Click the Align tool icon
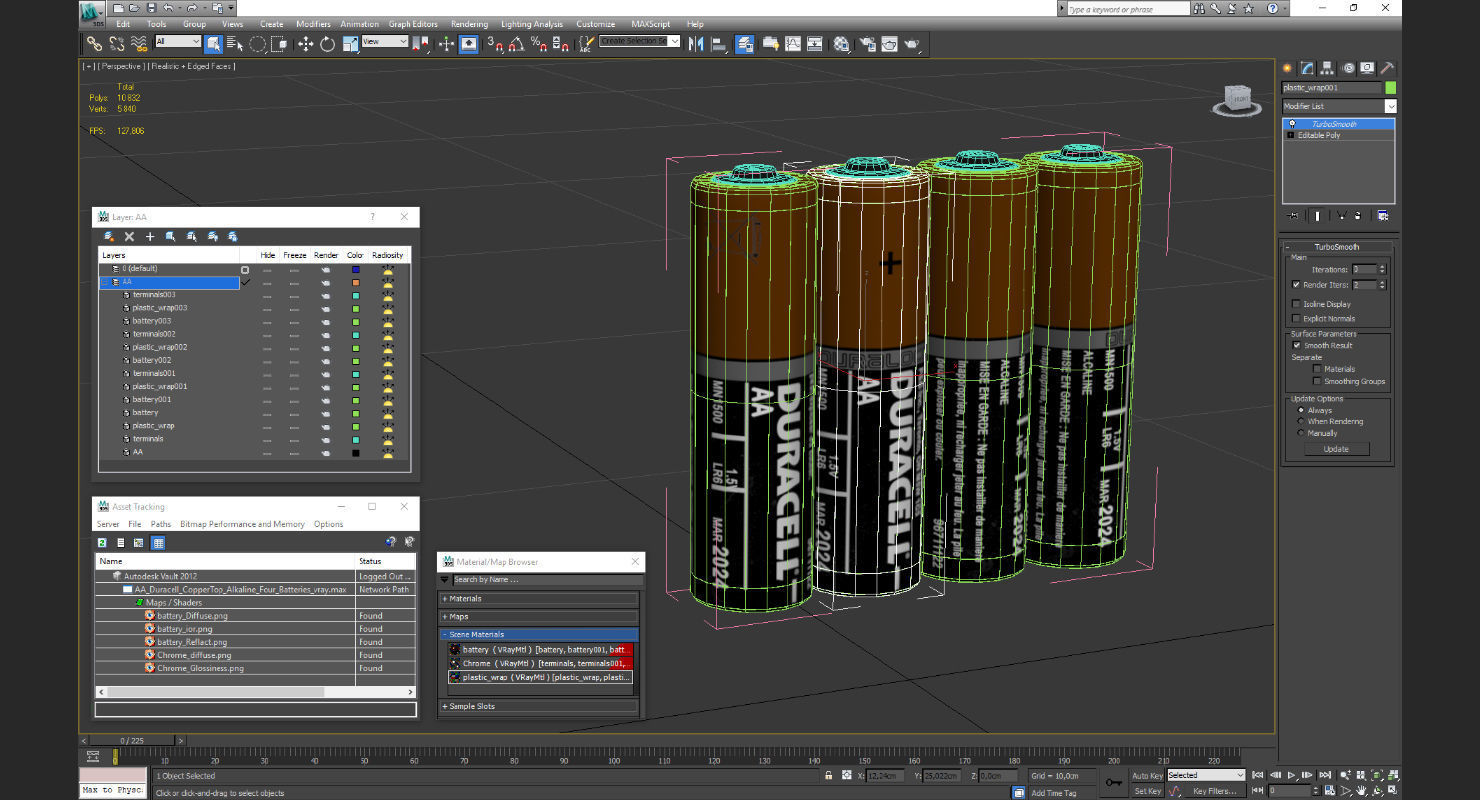Screen dimensions: 1480x800 click(x=718, y=44)
